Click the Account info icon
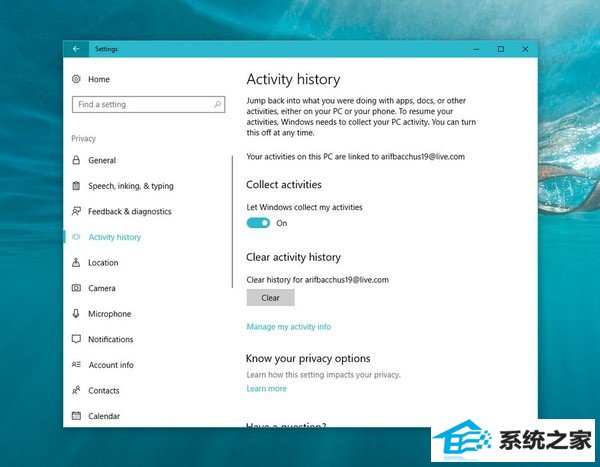600x467 pixels. click(76, 365)
